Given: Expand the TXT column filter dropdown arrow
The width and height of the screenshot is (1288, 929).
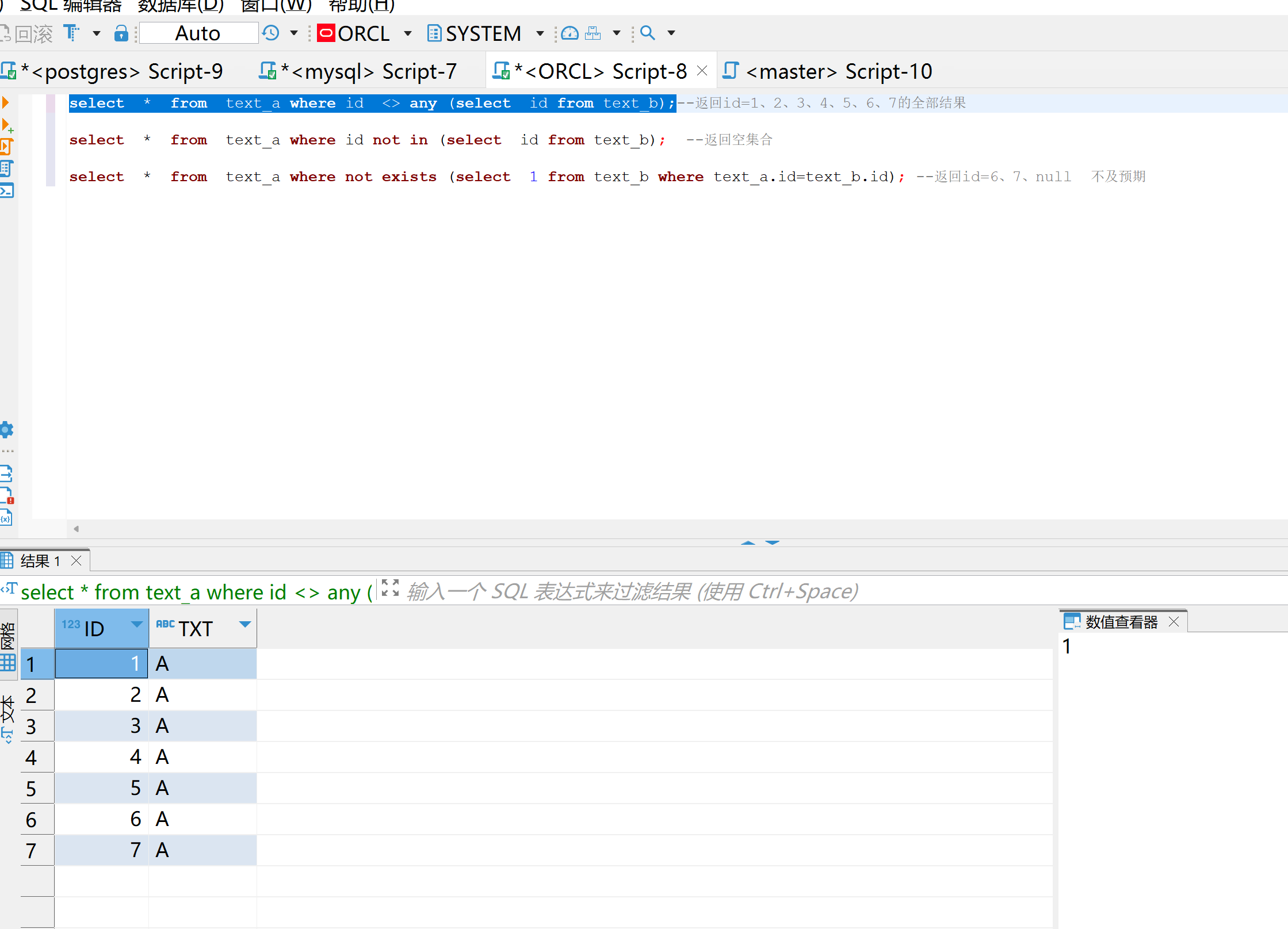Looking at the screenshot, I should click(245, 625).
